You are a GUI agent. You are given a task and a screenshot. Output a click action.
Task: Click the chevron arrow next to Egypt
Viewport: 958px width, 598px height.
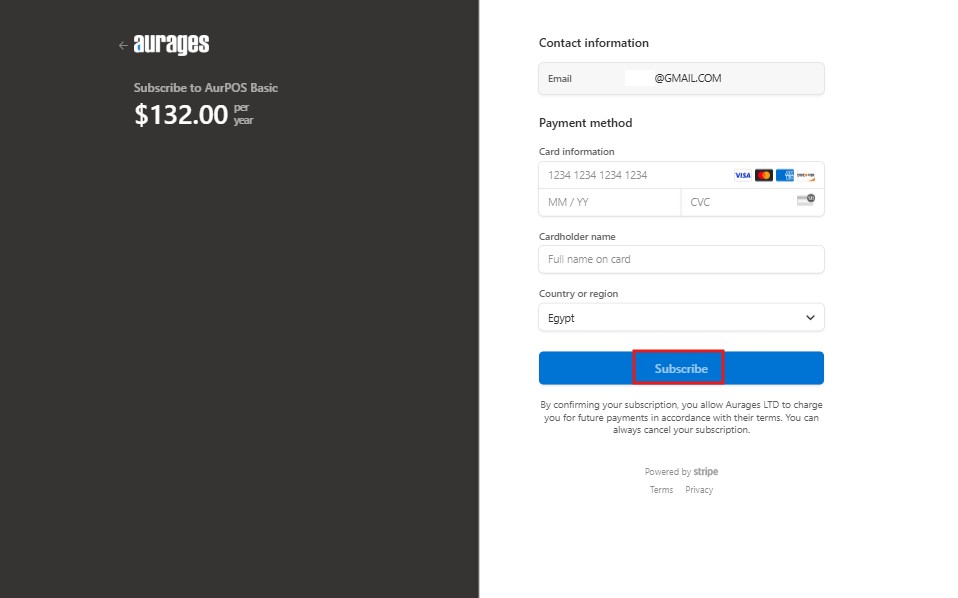click(810, 318)
